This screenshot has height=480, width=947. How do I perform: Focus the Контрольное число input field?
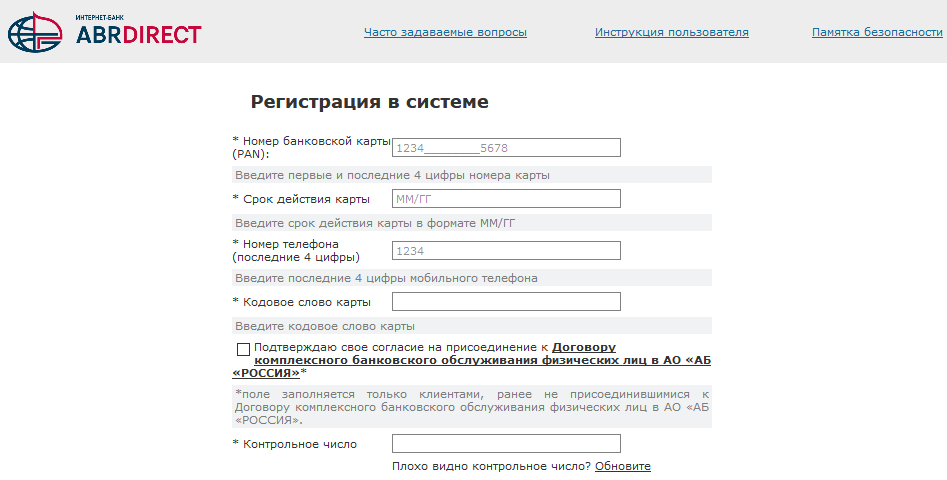[506, 444]
